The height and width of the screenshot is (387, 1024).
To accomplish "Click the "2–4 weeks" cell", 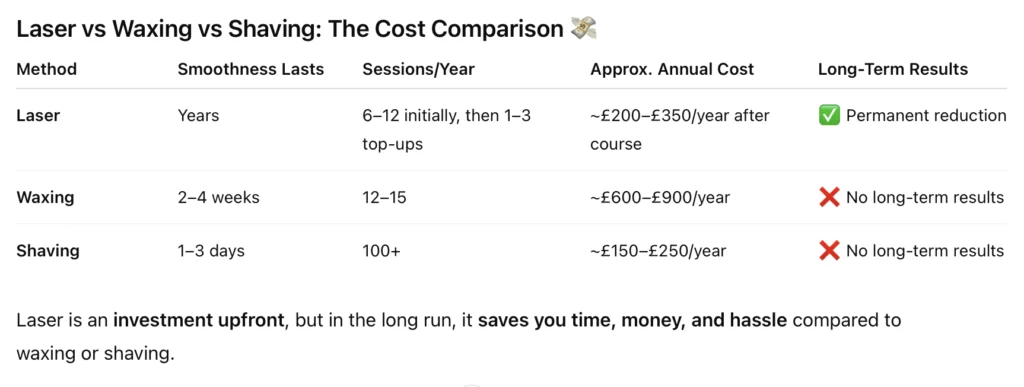I will pos(218,197).
